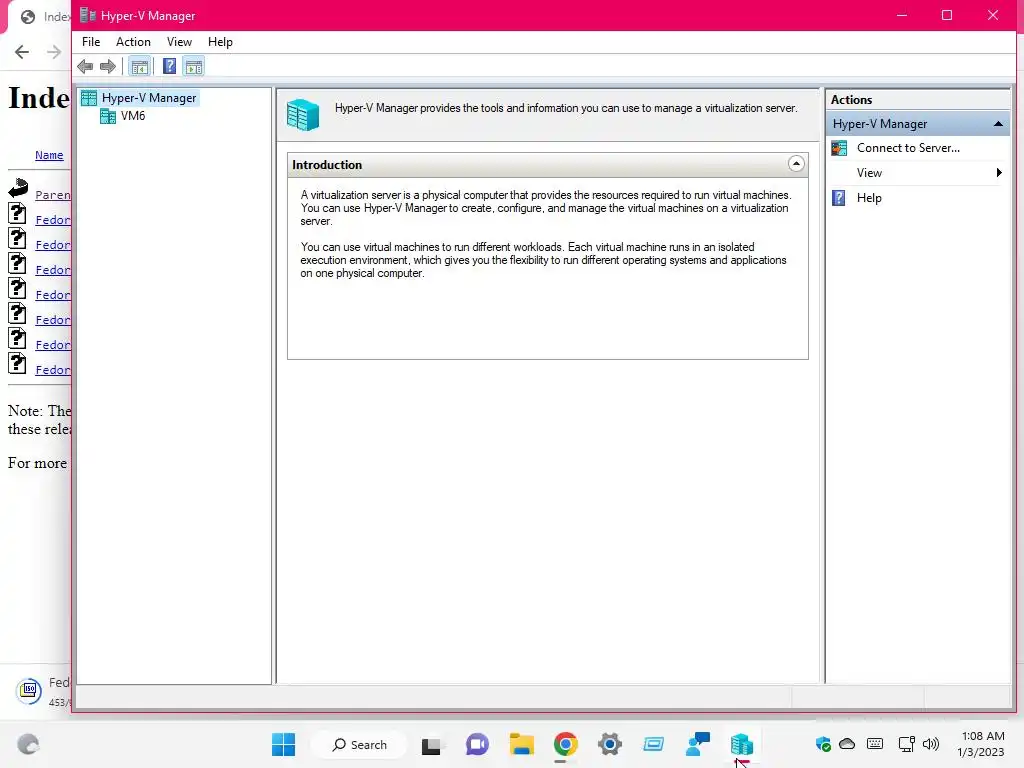1024x768 pixels.
Task: Click Parent Directory link in browser window
Action: 52,195
